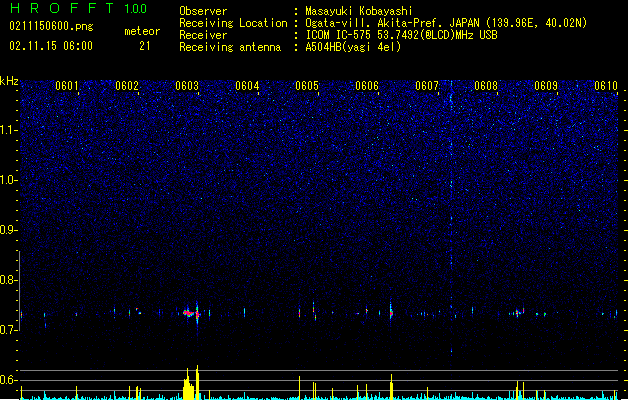Click the date stamp 02.11.15 06:00

[51, 46]
